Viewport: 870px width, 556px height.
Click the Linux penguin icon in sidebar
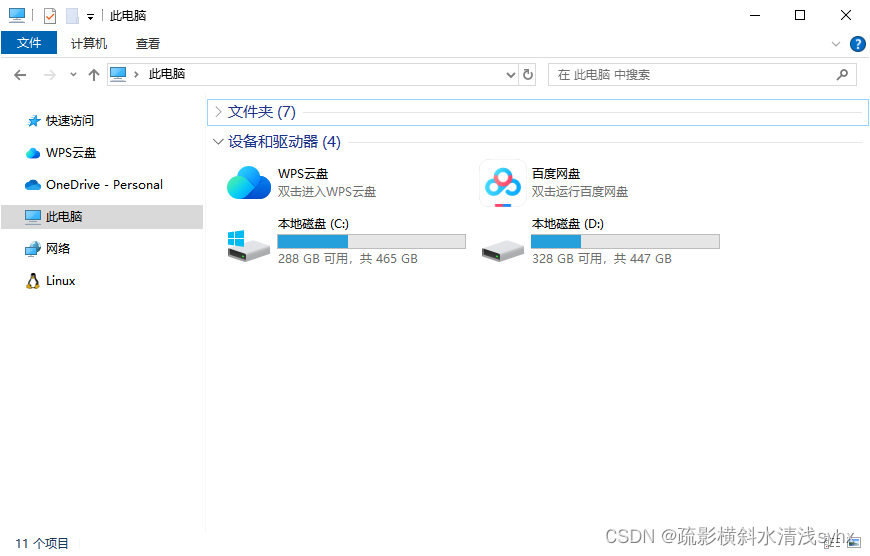click(x=33, y=281)
